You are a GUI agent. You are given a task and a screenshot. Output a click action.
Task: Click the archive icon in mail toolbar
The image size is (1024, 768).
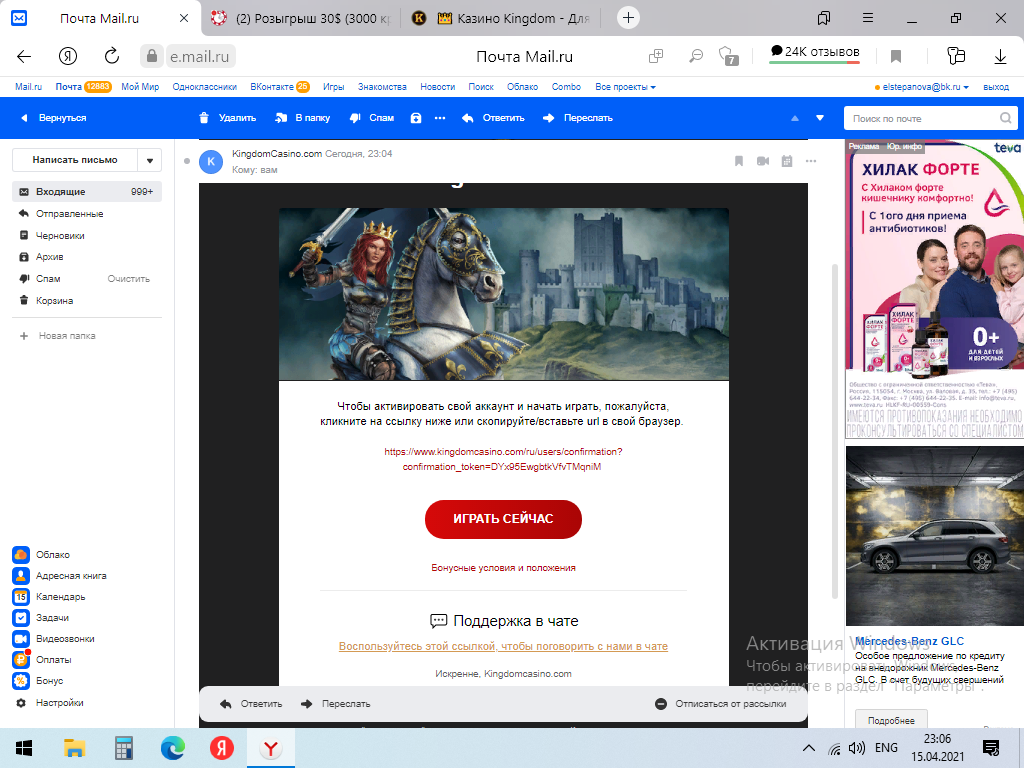pos(416,118)
